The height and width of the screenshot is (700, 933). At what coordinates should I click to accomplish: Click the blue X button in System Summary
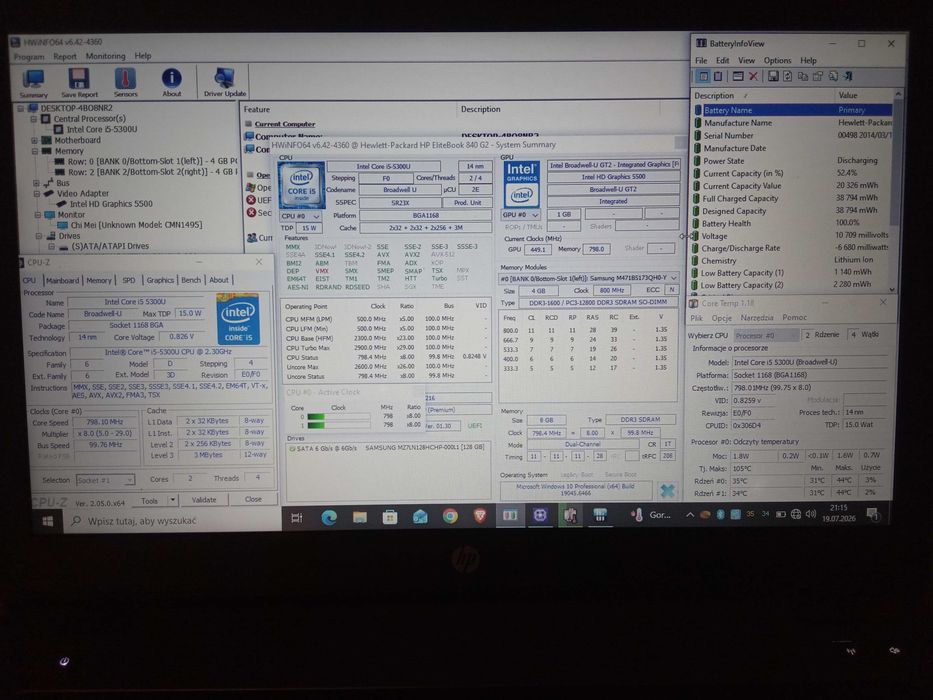(x=667, y=490)
